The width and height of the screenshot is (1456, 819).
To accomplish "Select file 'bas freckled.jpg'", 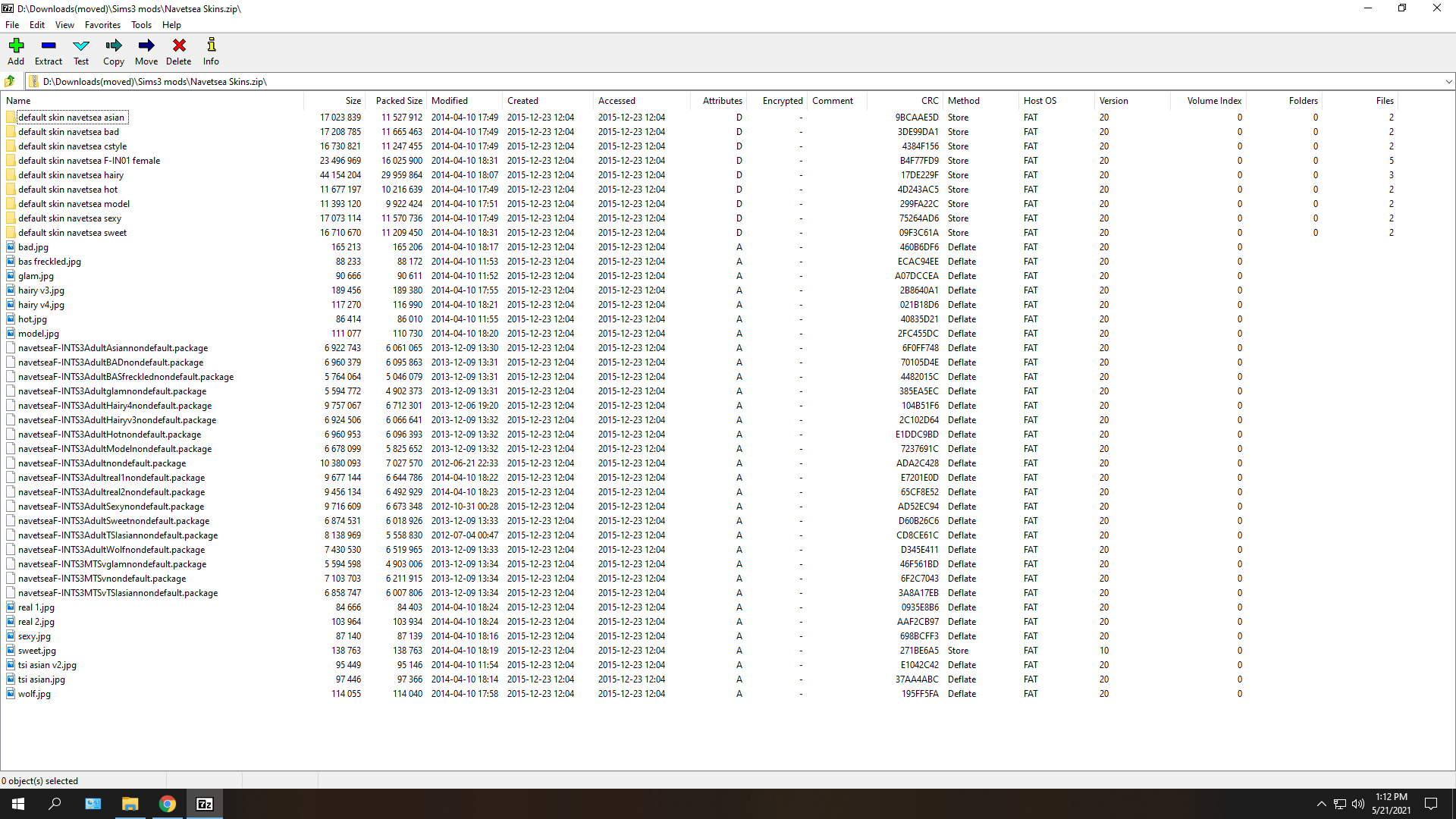I will (x=49, y=262).
